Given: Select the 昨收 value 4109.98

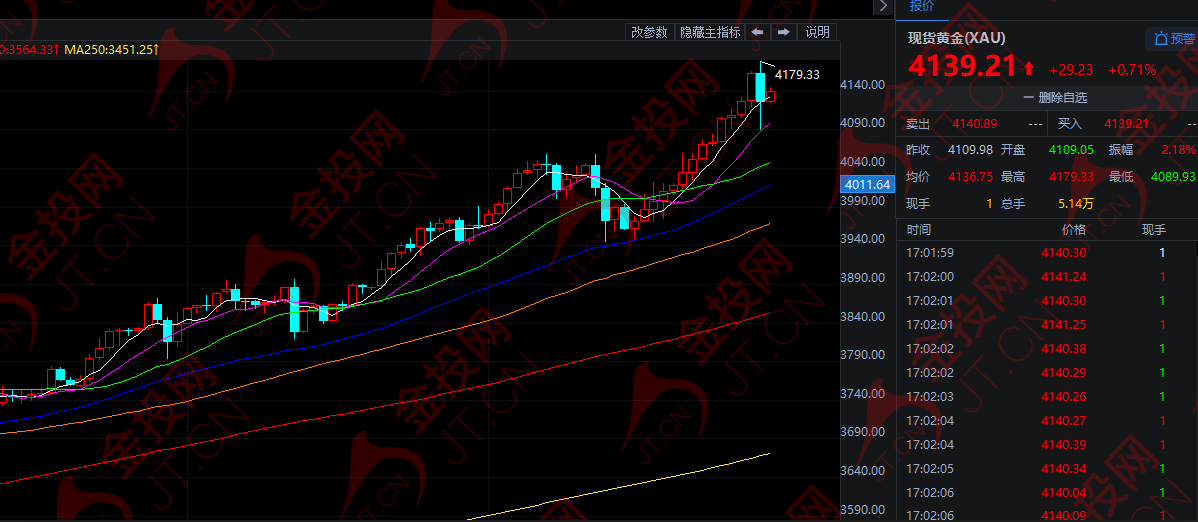Looking at the screenshot, I should point(970,150).
